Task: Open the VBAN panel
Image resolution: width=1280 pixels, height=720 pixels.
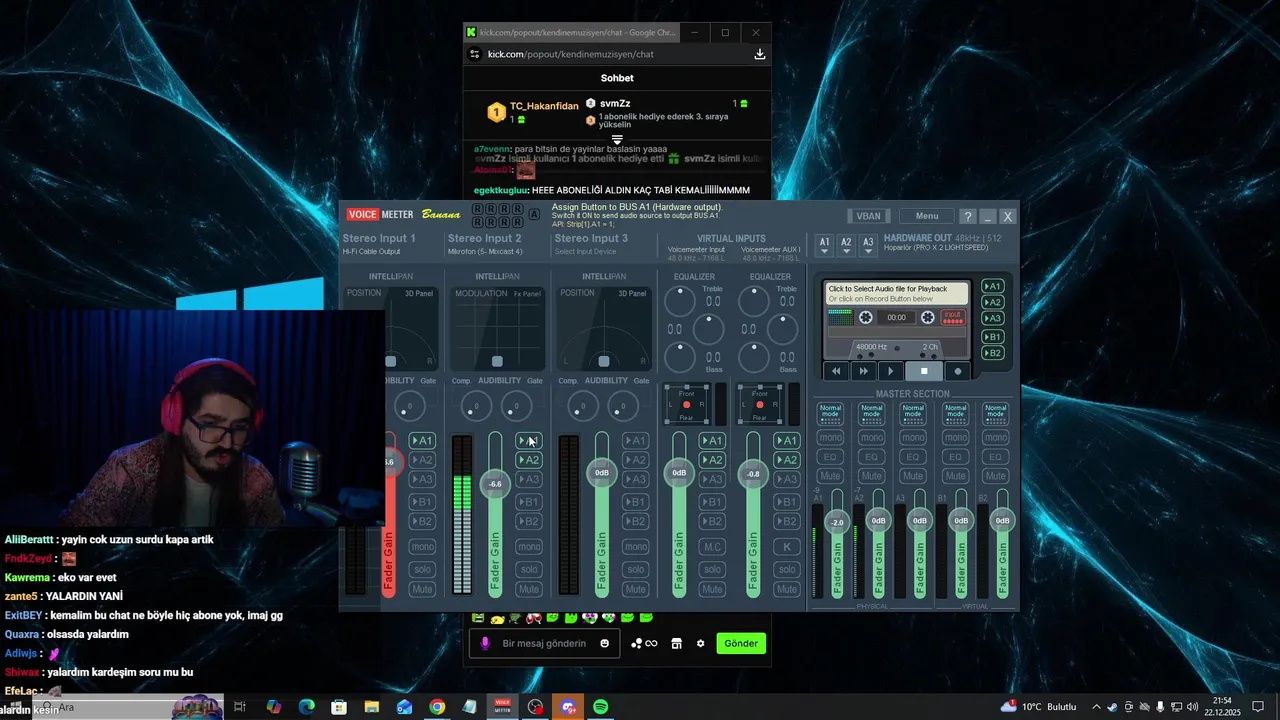Action: point(868,216)
